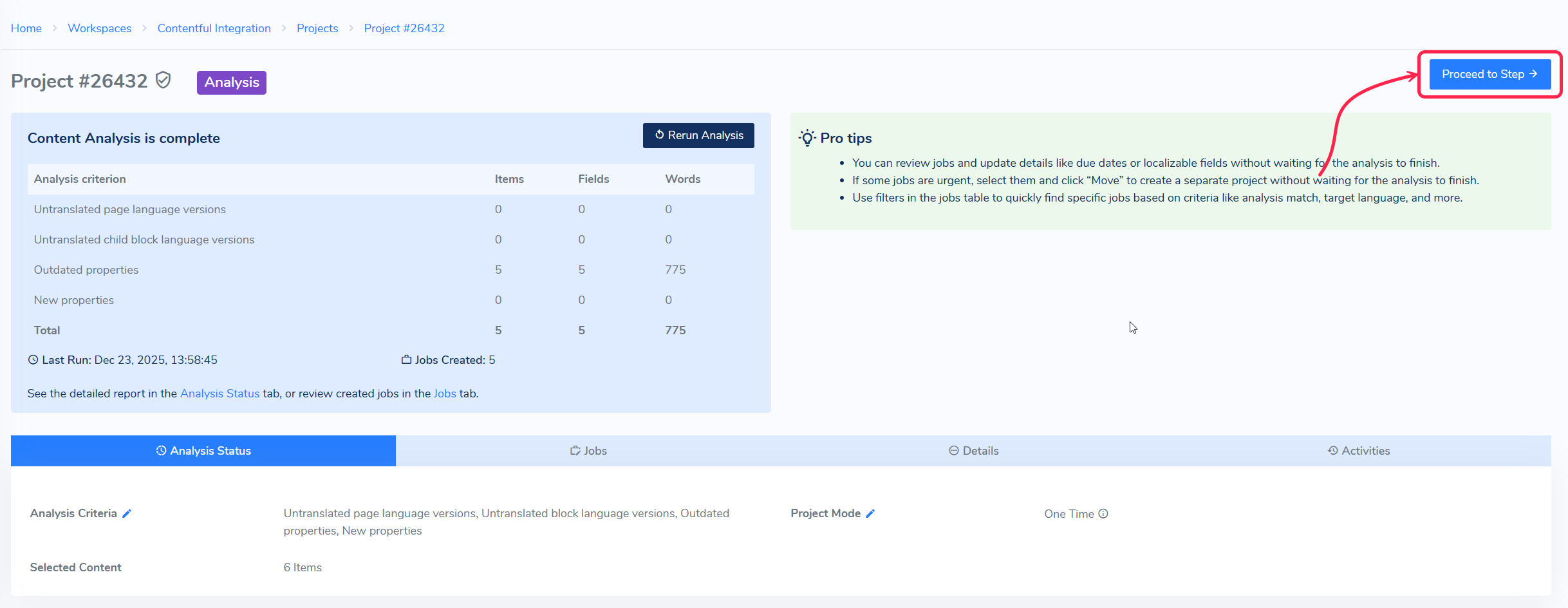The height and width of the screenshot is (608, 1568).
Task: Click the purple Analysis status badge
Action: click(232, 82)
